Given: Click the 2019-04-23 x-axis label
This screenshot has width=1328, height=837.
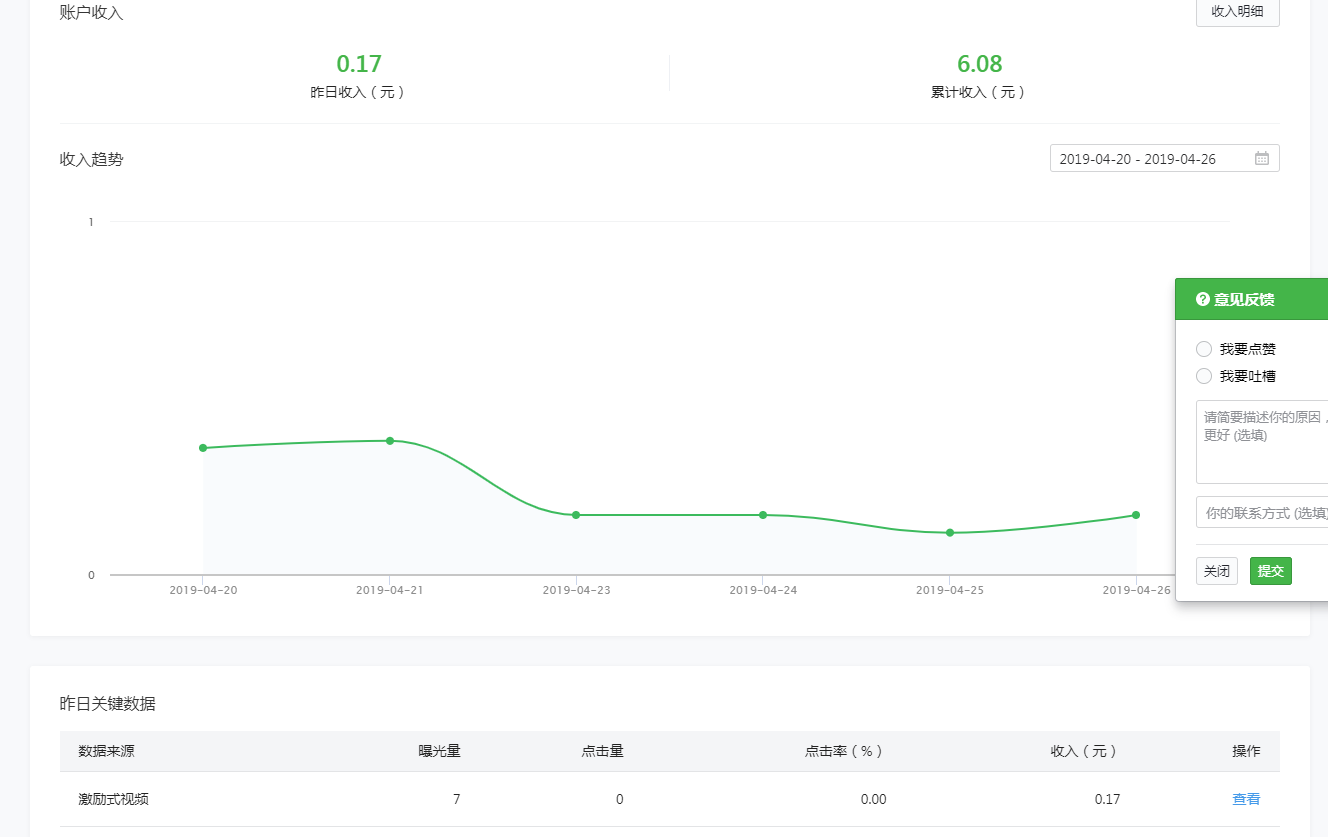Looking at the screenshot, I should coord(576,590).
